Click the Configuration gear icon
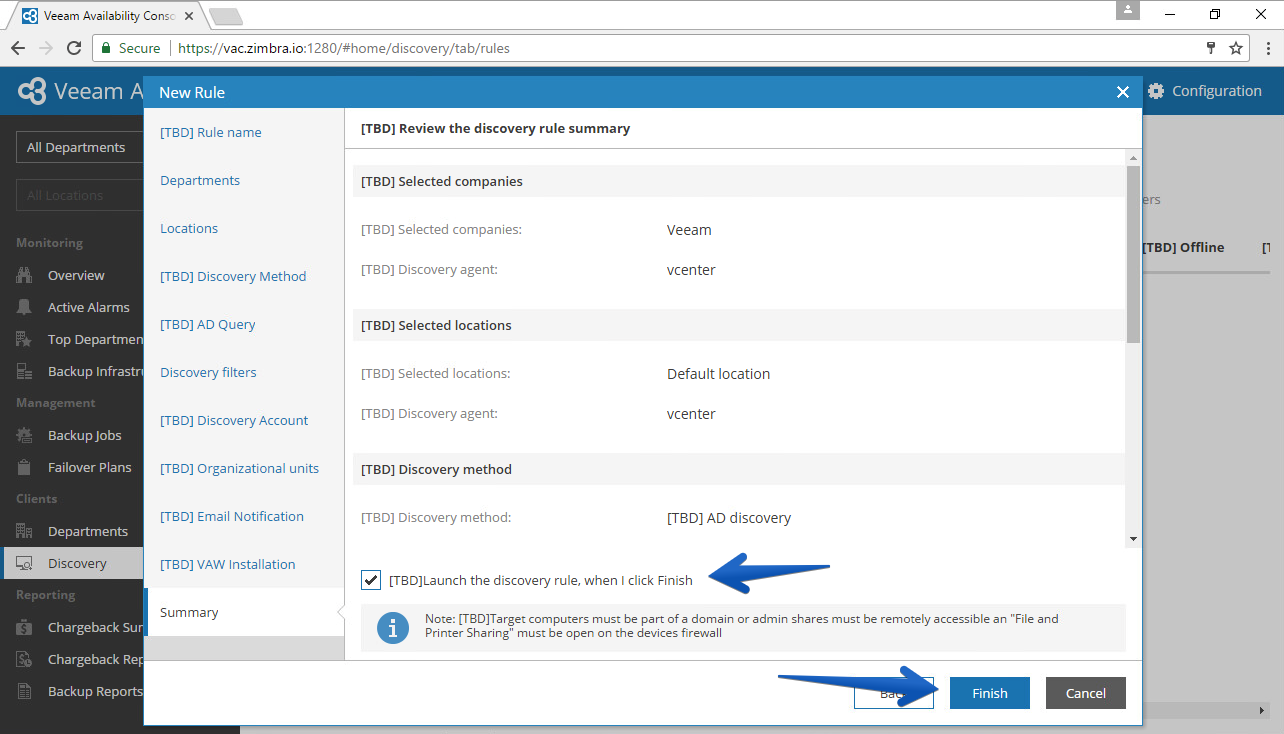Viewport: 1284px width, 734px height. (1156, 91)
